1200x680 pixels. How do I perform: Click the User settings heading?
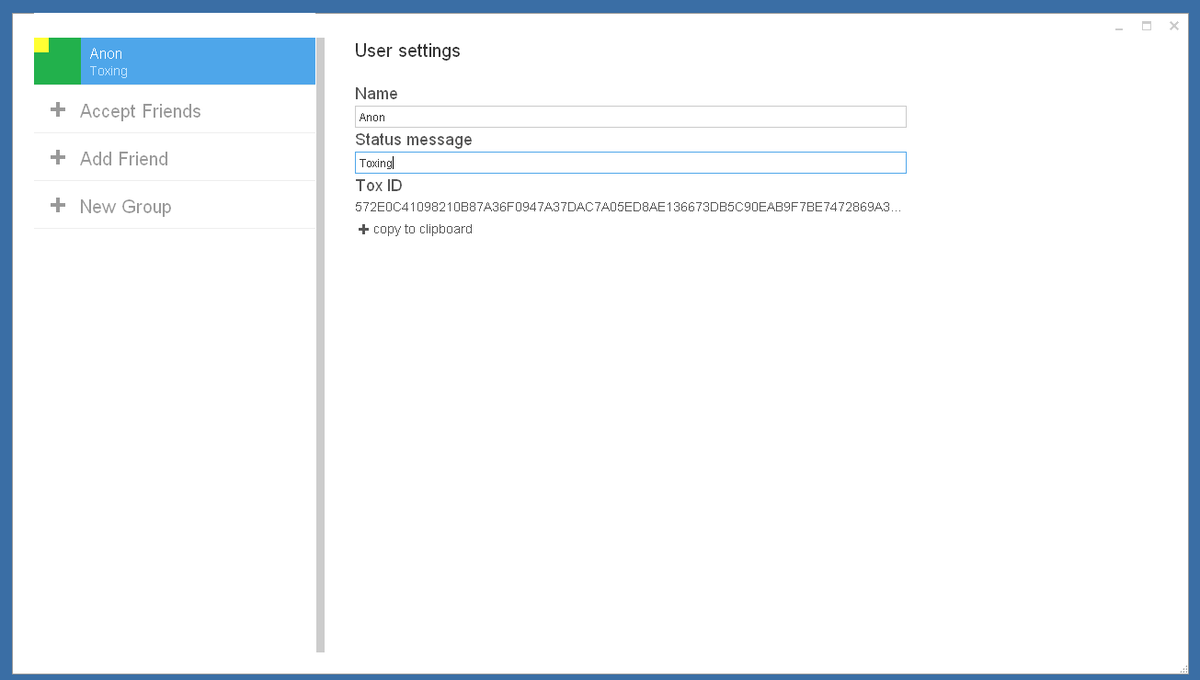point(408,51)
